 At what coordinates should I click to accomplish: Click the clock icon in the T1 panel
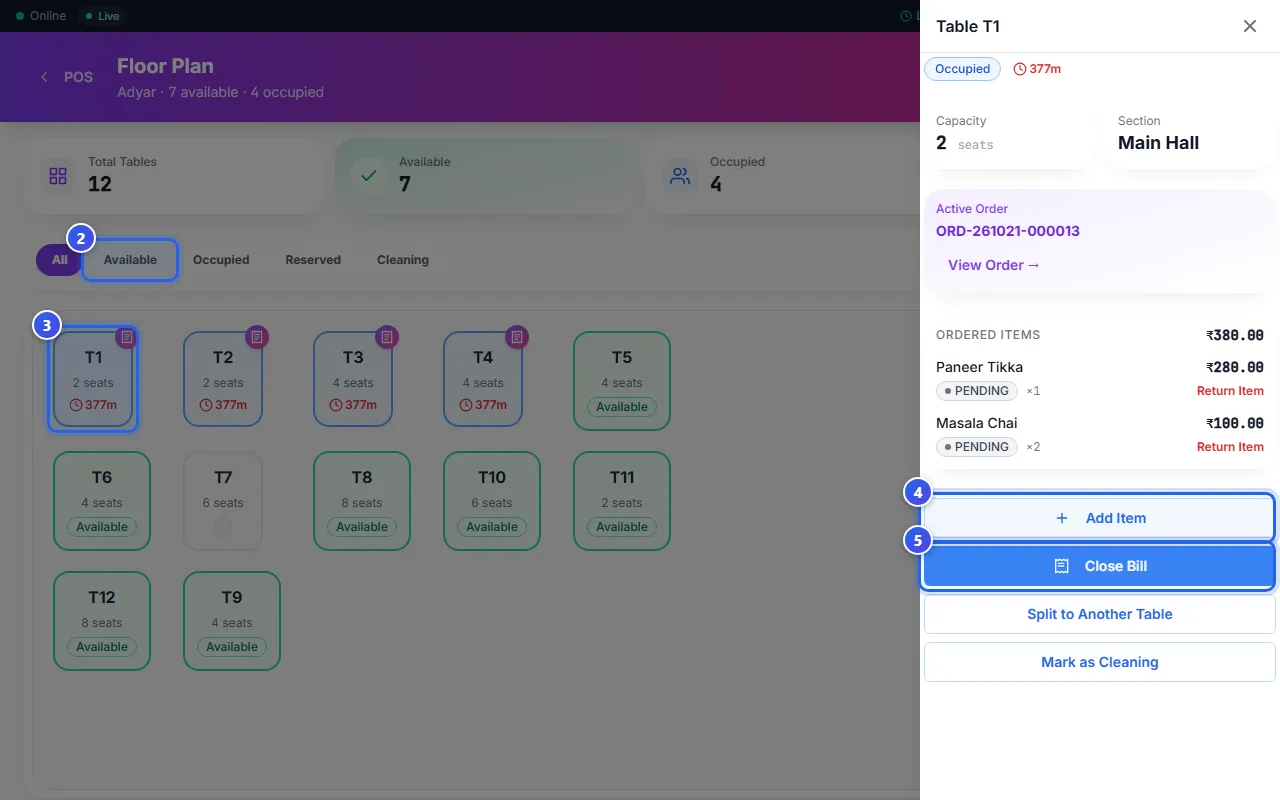click(x=1020, y=69)
